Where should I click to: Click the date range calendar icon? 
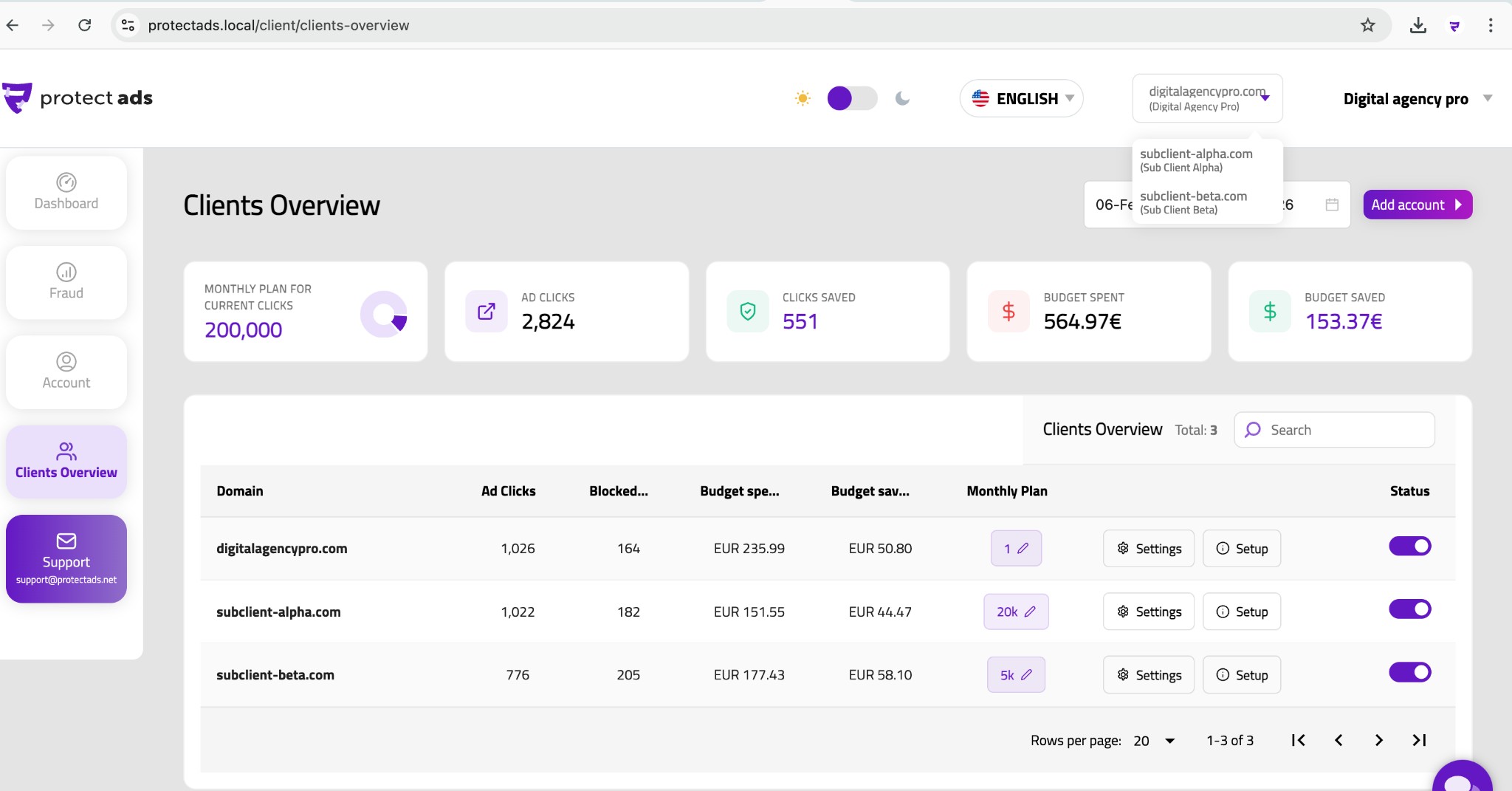click(1332, 205)
